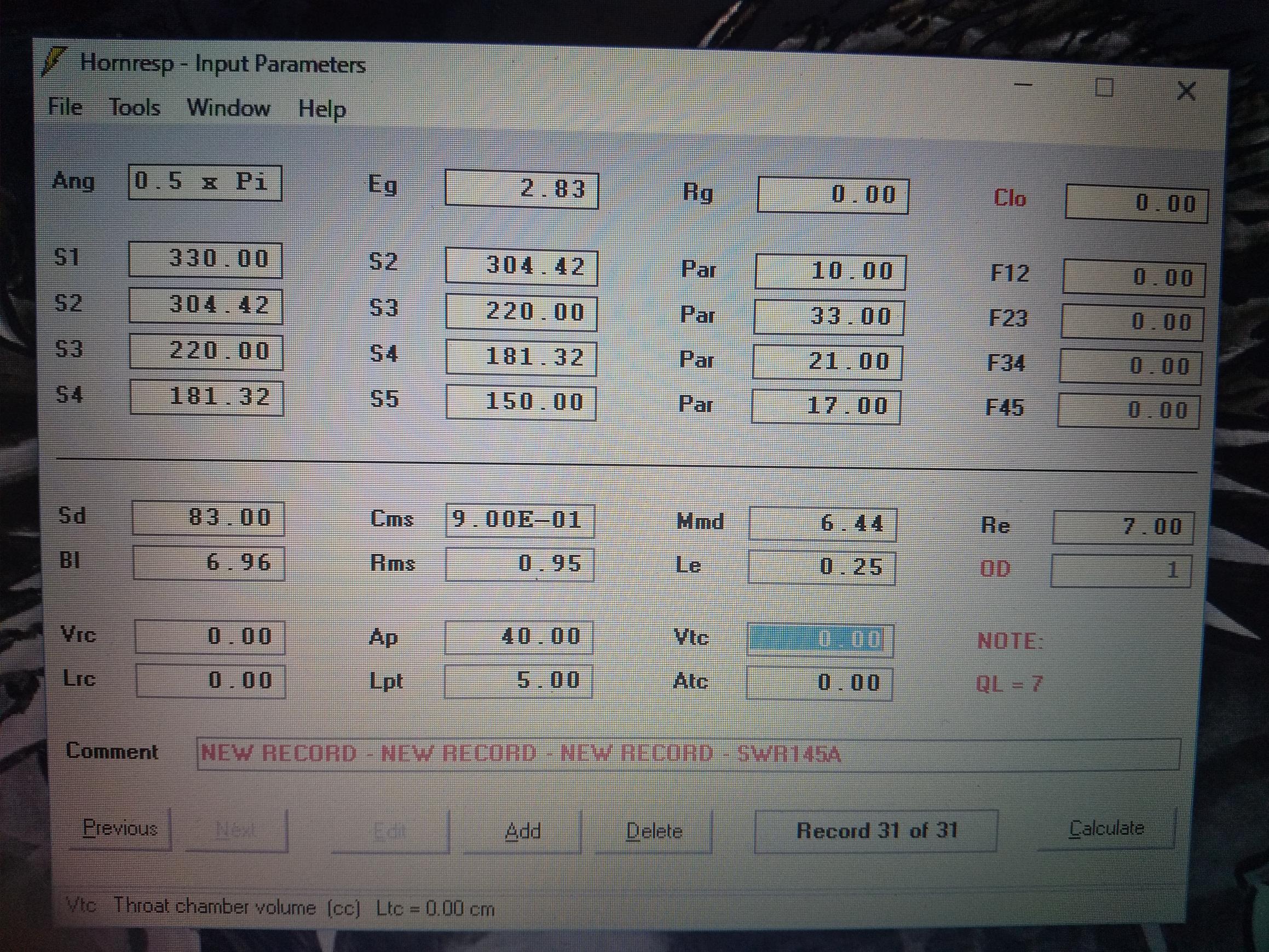1269x952 pixels.
Task: Click the Re field showing 7.00
Action: [x=1123, y=527]
